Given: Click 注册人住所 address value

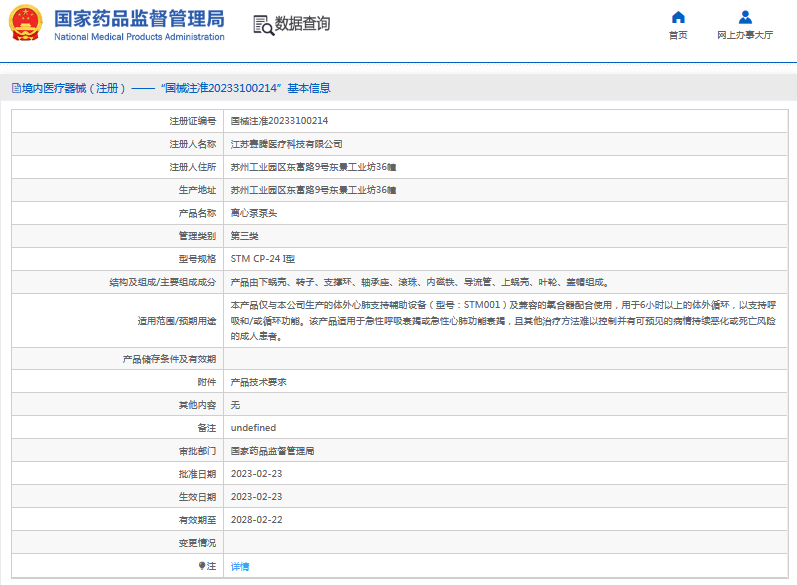Looking at the screenshot, I should pos(313,167).
